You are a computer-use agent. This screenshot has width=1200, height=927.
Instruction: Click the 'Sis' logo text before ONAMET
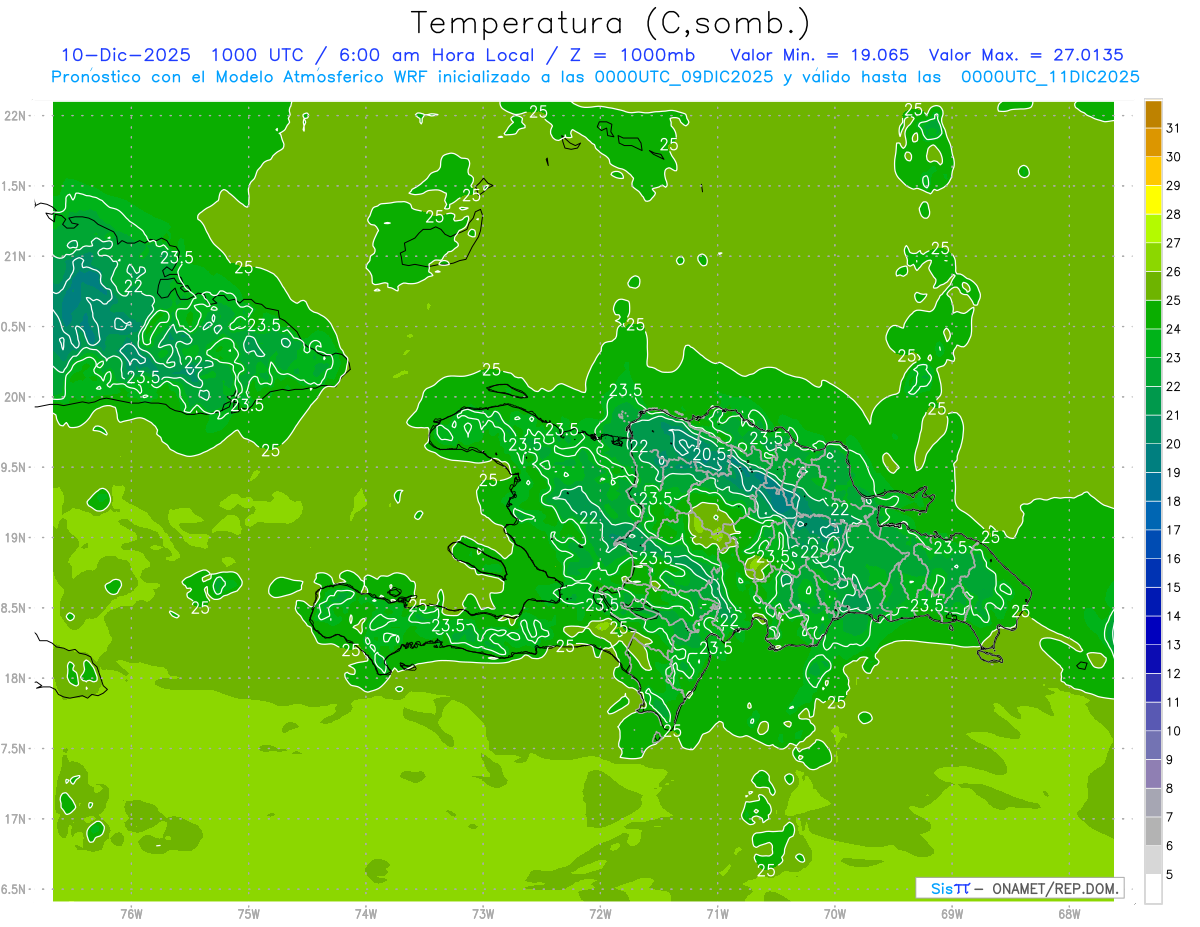coord(942,888)
